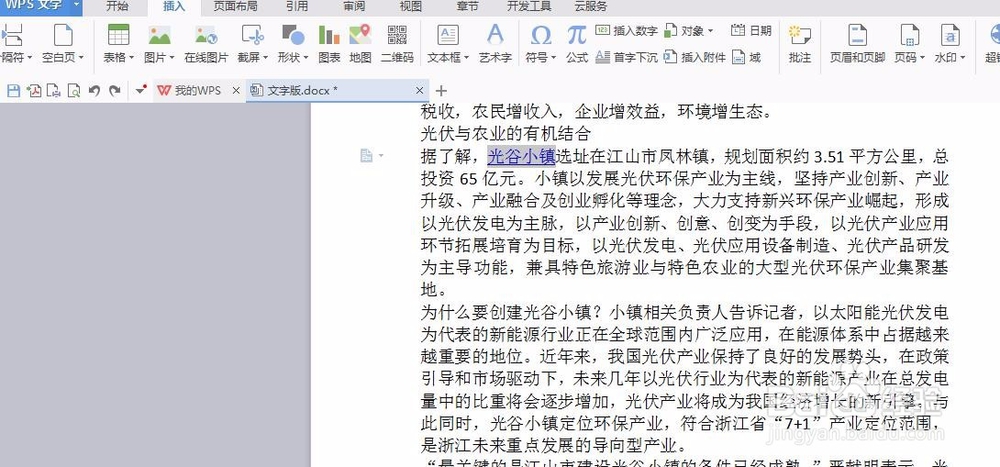Click the Picture (图片) mountain icon
The width and height of the screenshot is (1000, 467).
pyautogui.click(x=159, y=36)
